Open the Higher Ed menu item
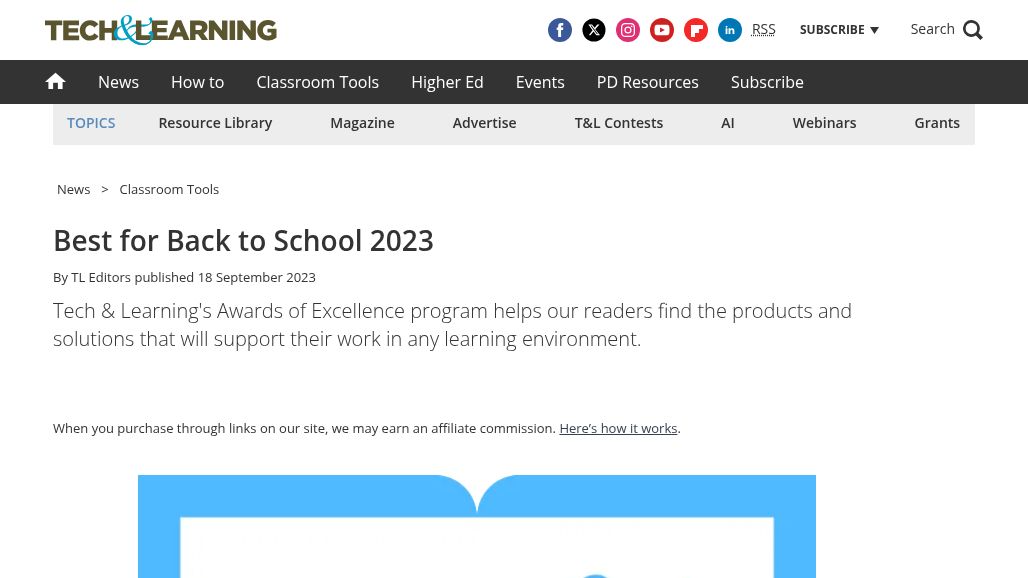 pyautogui.click(x=447, y=82)
